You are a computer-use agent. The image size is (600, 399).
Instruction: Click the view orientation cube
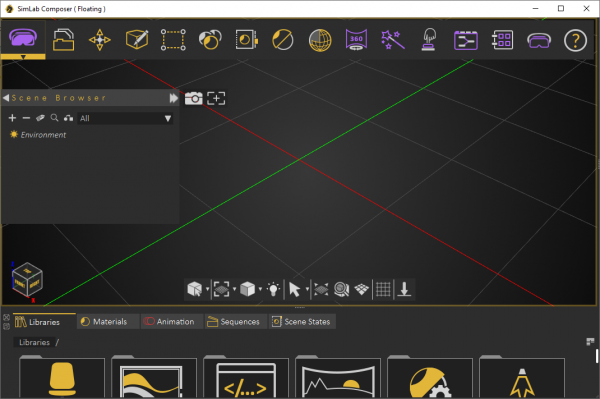[27, 280]
